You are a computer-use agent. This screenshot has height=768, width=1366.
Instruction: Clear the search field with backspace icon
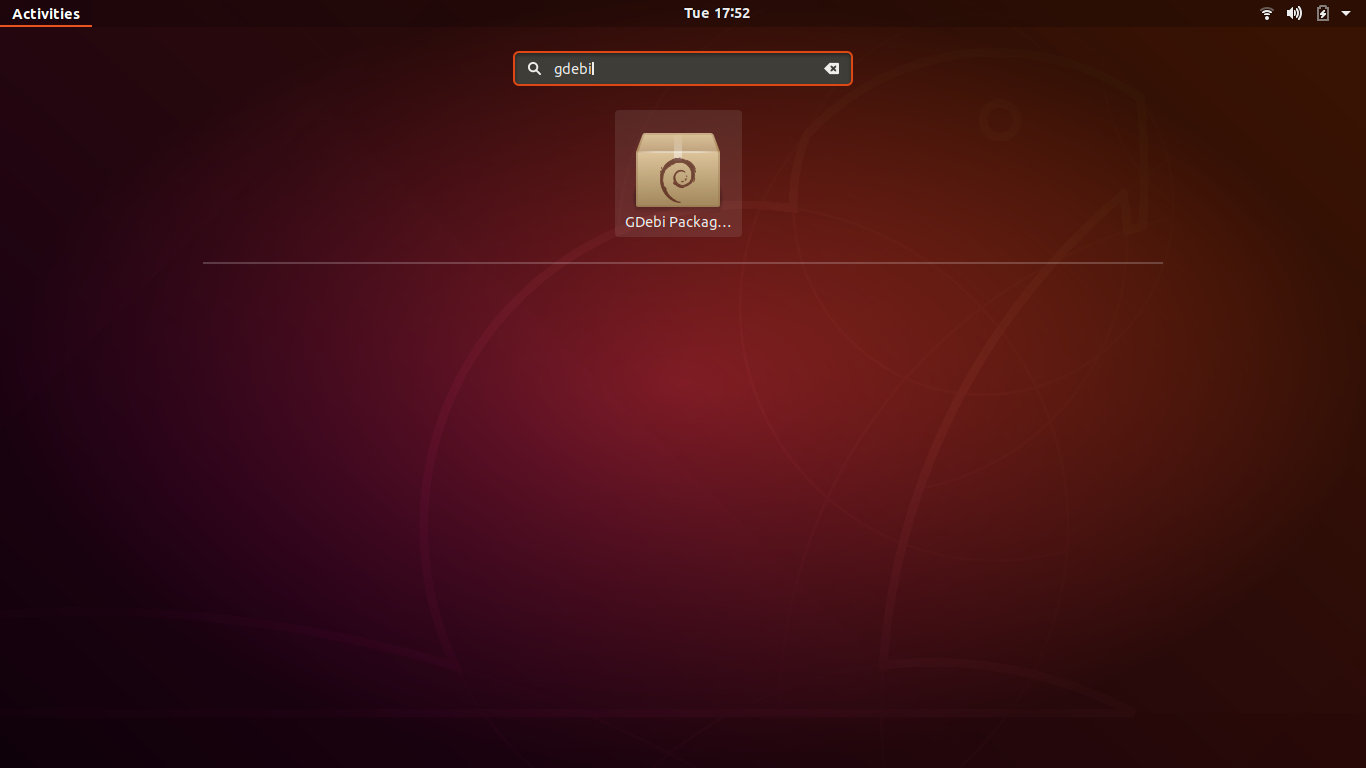[831, 69]
